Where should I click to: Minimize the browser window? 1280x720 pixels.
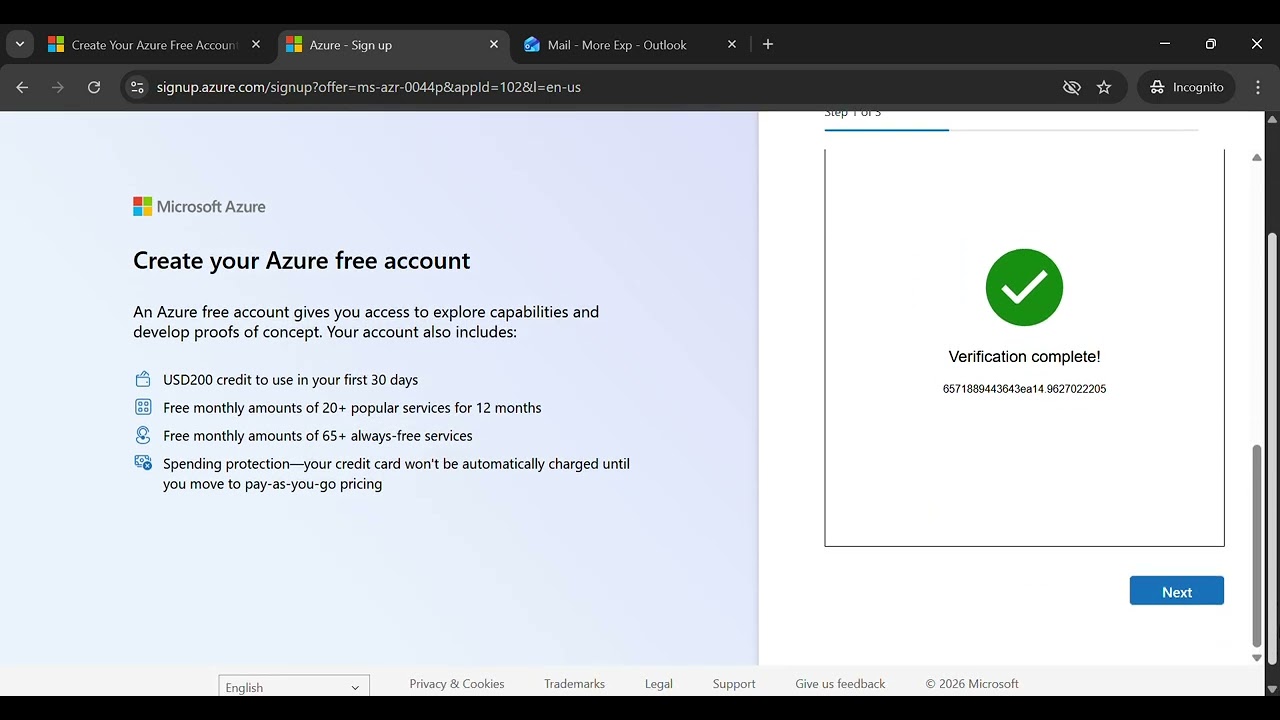click(1165, 44)
